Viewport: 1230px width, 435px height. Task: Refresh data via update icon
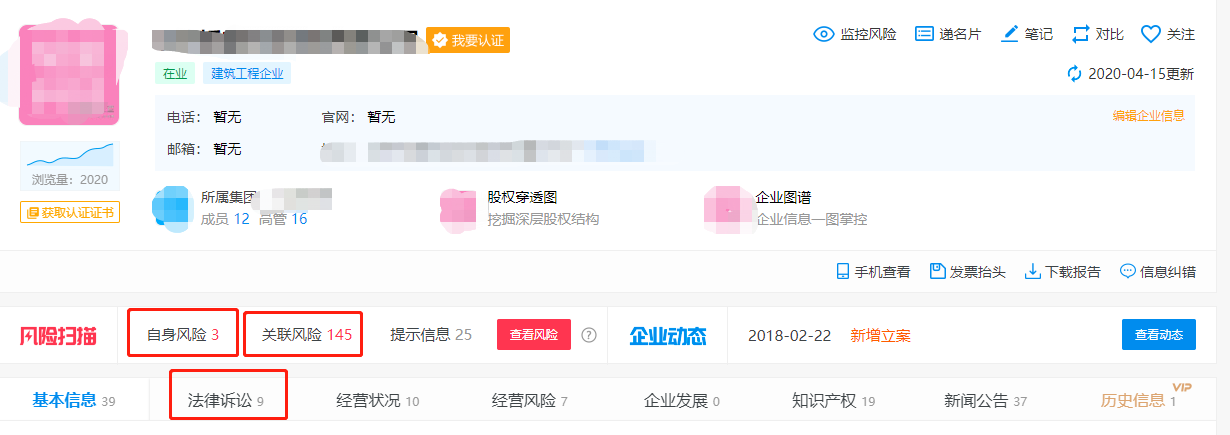click(x=1075, y=73)
